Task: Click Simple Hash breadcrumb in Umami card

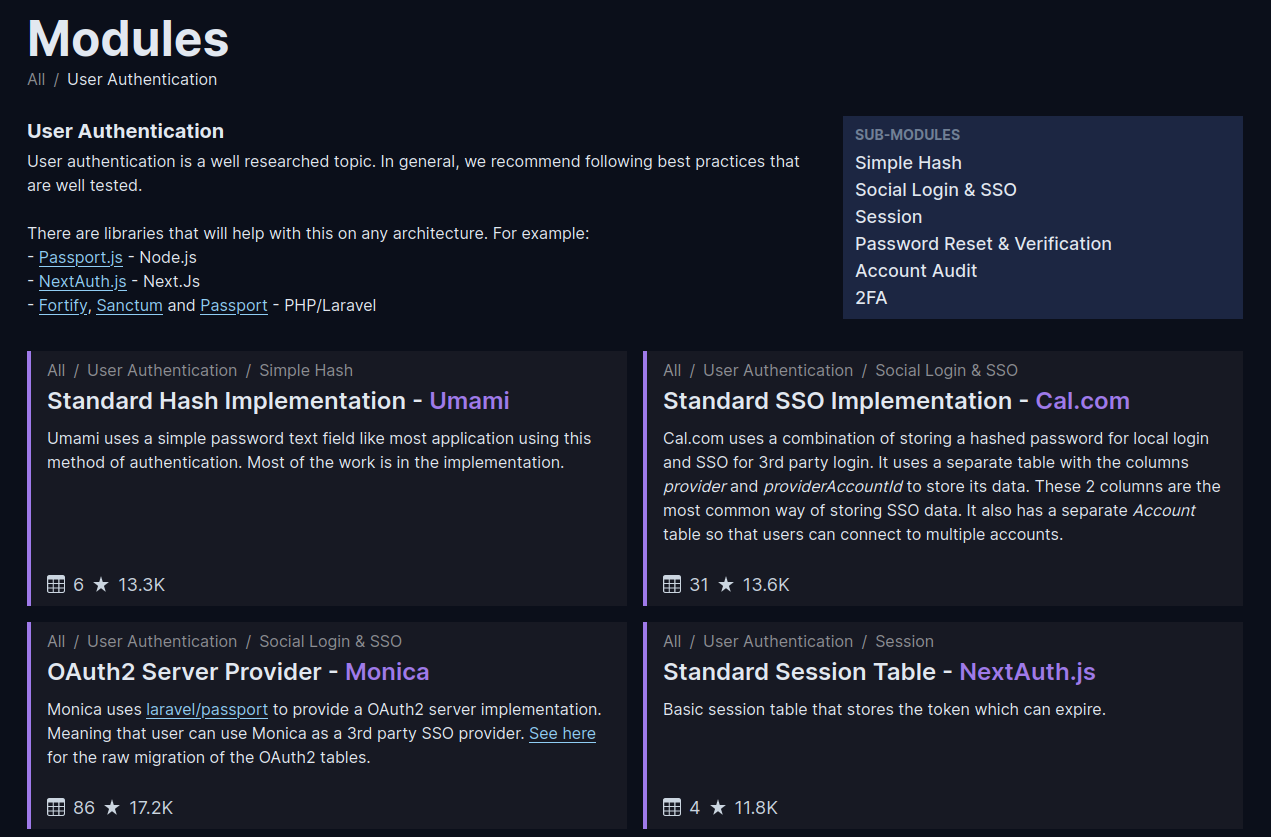Action: (306, 370)
